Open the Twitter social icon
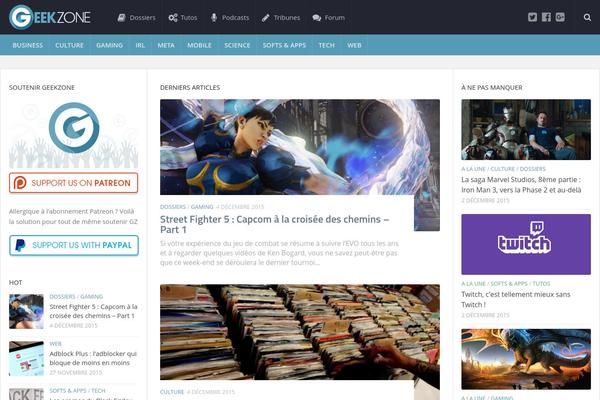This screenshot has width=600, height=400. coord(532,17)
